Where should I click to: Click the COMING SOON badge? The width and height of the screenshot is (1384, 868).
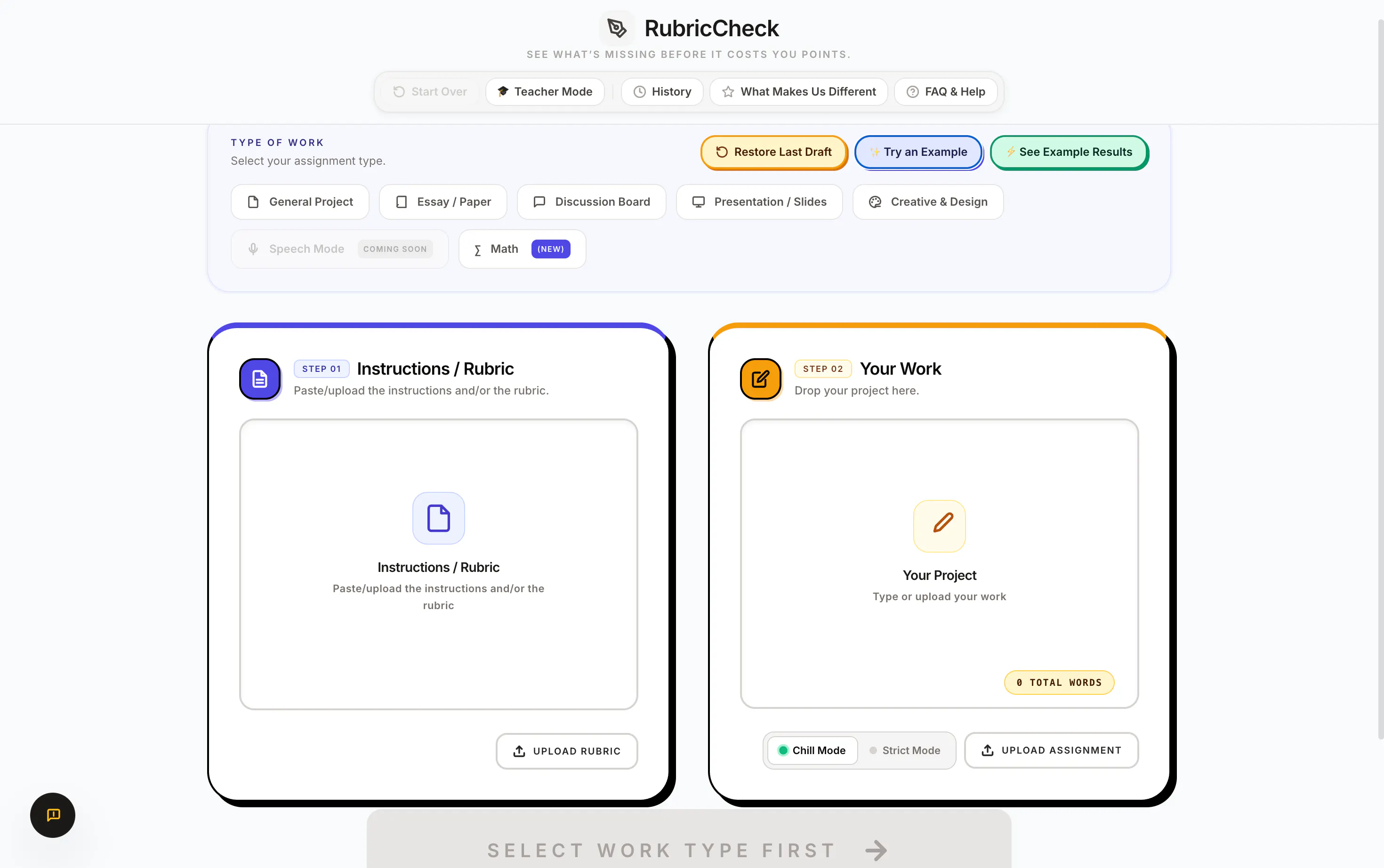click(x=395, y=249)
